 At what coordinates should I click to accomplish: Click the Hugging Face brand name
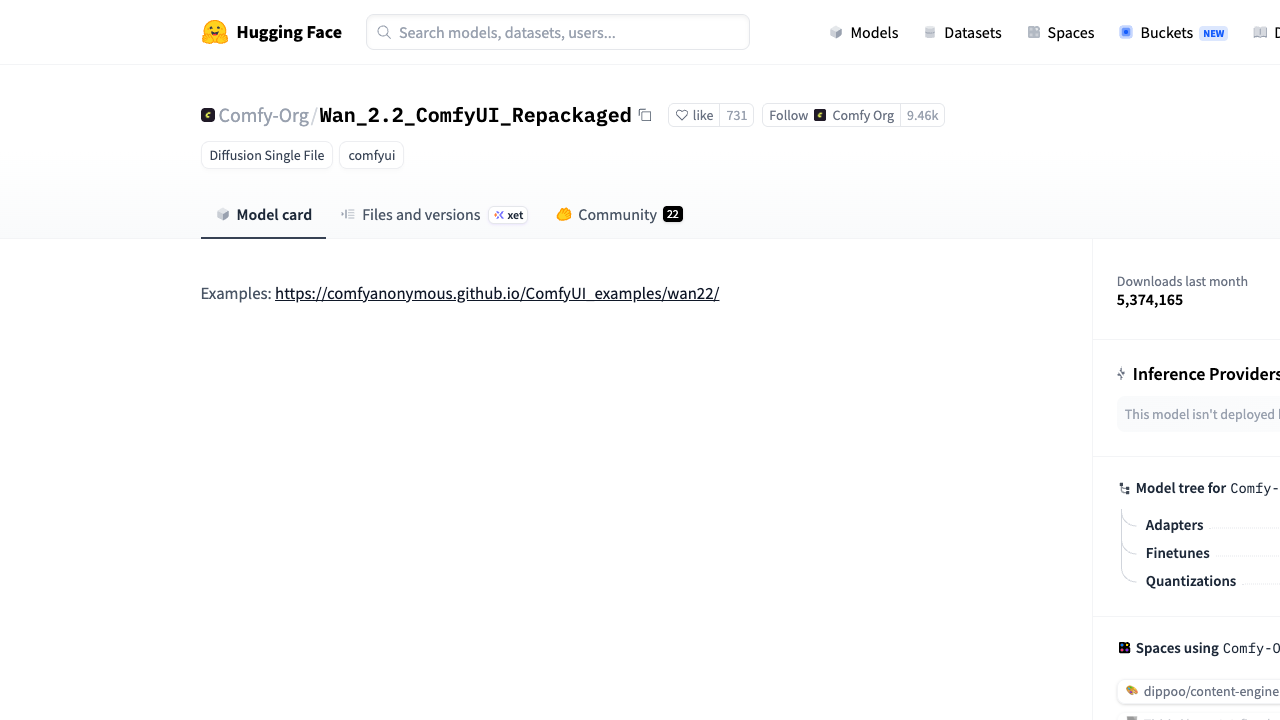(289, 32)
